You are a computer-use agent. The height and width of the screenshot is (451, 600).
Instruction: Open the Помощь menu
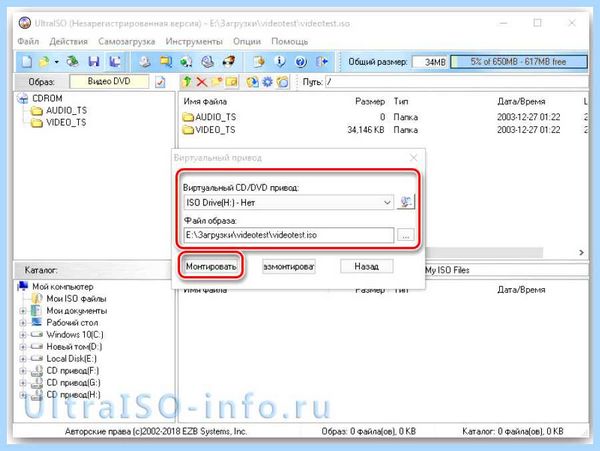point(290,41)
